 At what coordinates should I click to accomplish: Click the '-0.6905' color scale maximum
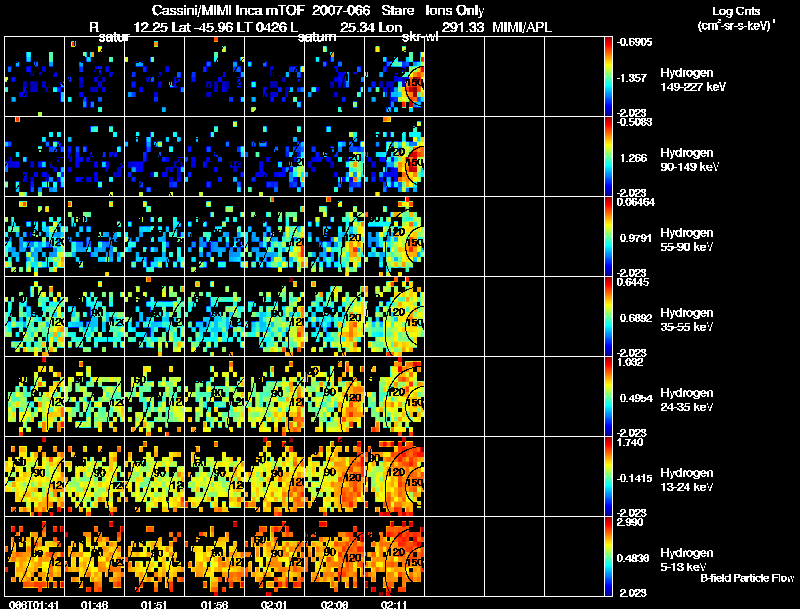[634, 42]
